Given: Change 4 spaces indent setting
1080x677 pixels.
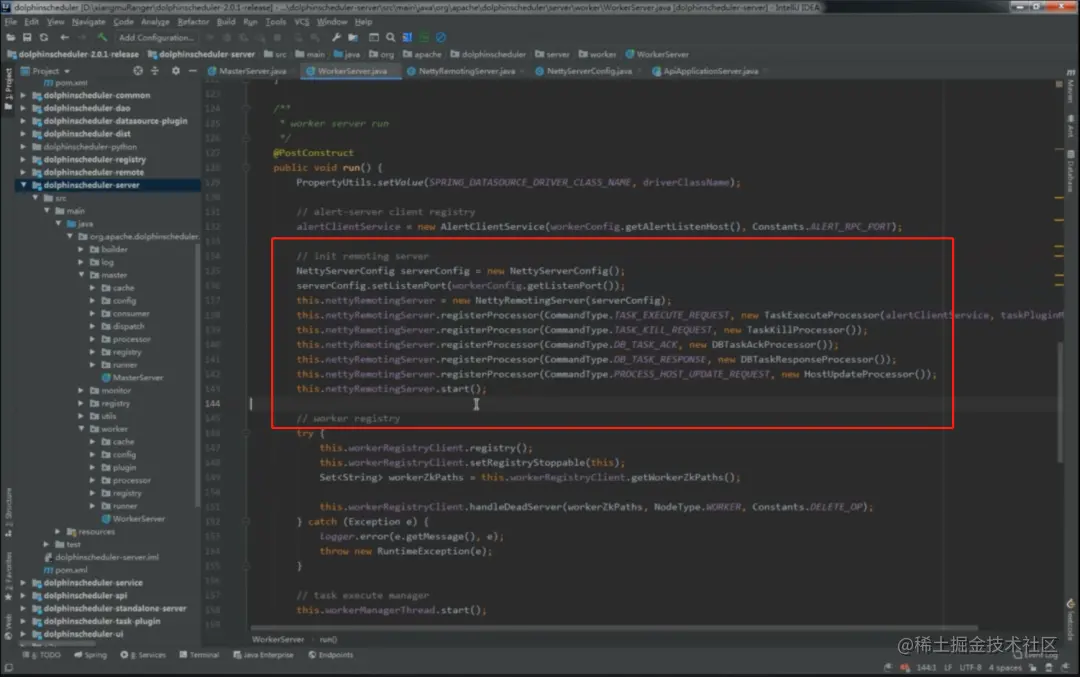Looking at the screenshot, I should point(1005,667).
